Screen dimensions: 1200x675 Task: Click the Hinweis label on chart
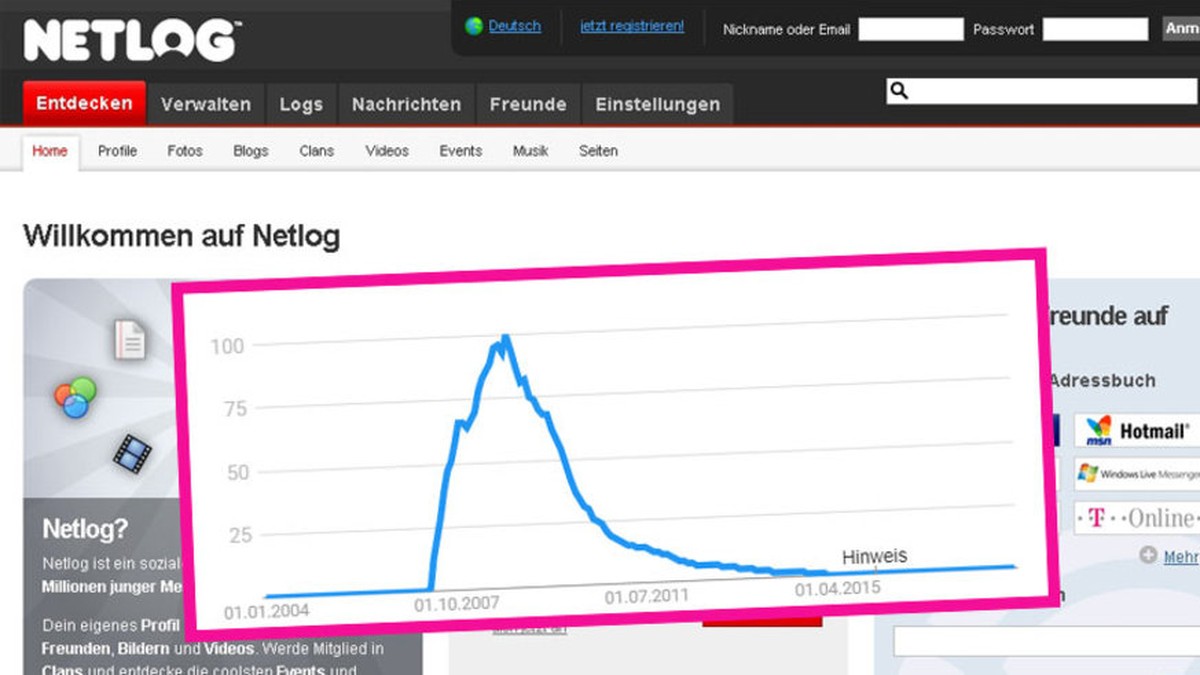coord(874,556)
